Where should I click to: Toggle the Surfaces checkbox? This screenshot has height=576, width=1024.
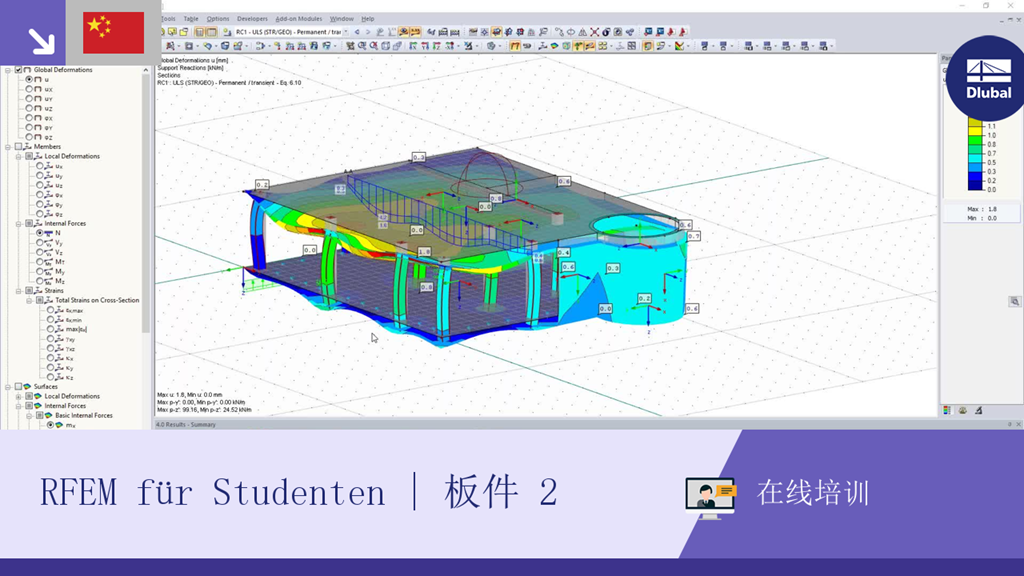point(18,387)
